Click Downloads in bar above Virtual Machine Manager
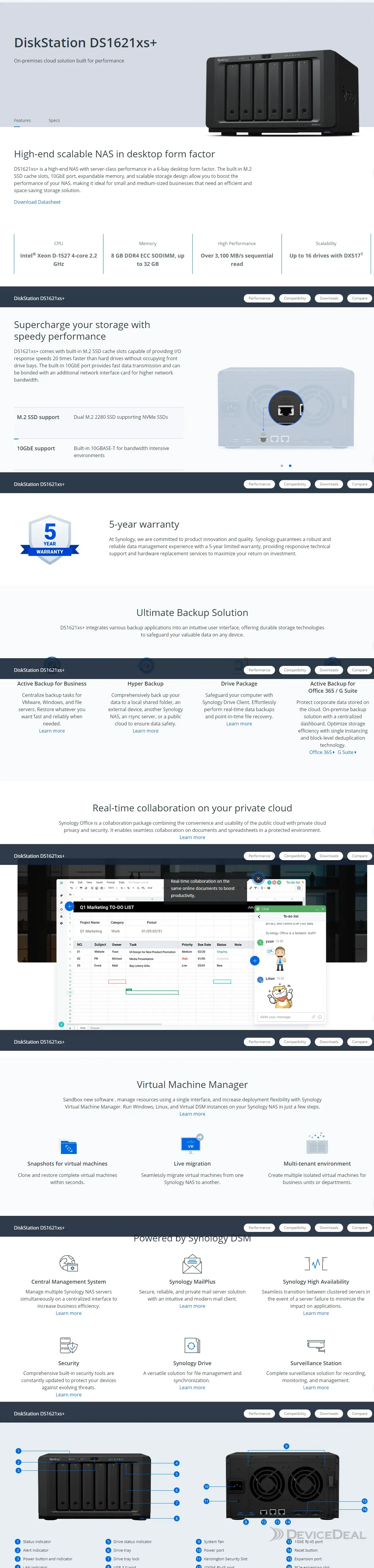 coord(329,1042)
